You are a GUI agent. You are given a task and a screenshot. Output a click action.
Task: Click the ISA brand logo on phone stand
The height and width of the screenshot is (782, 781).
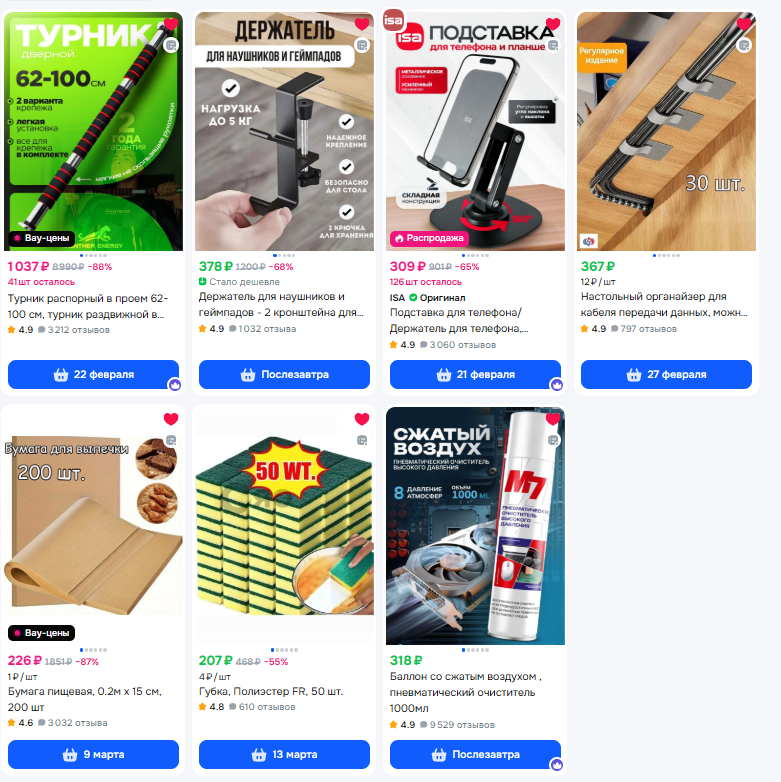click(393, 20)
